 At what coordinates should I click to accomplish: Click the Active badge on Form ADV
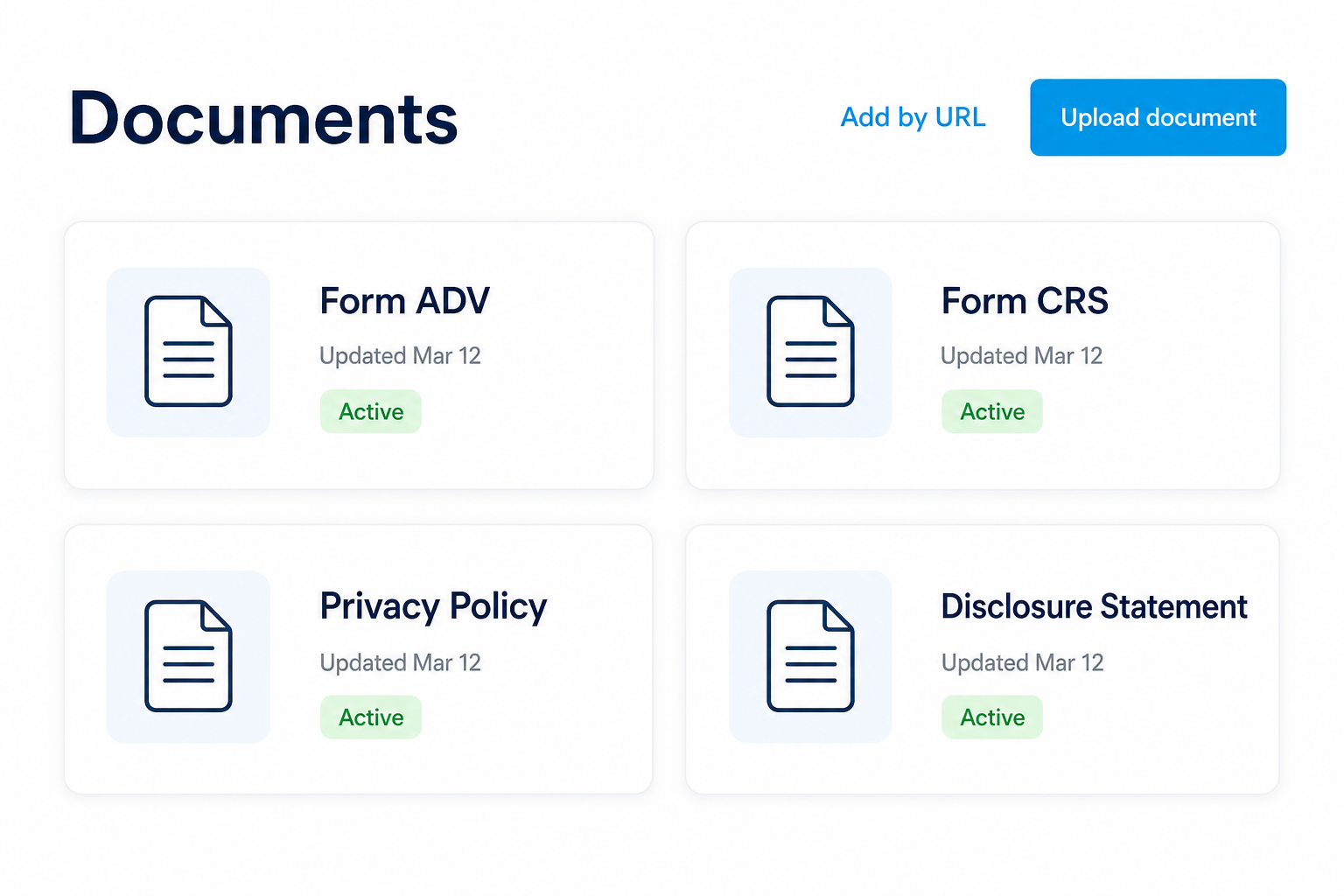371,411
